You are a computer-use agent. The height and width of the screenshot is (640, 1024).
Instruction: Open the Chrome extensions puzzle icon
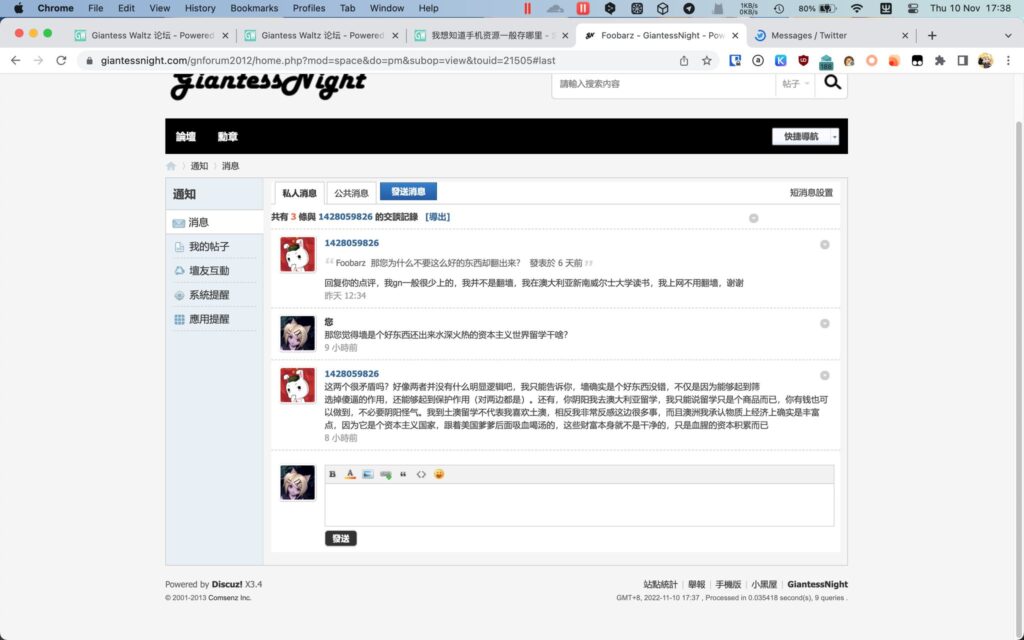(x=940, y=60)
